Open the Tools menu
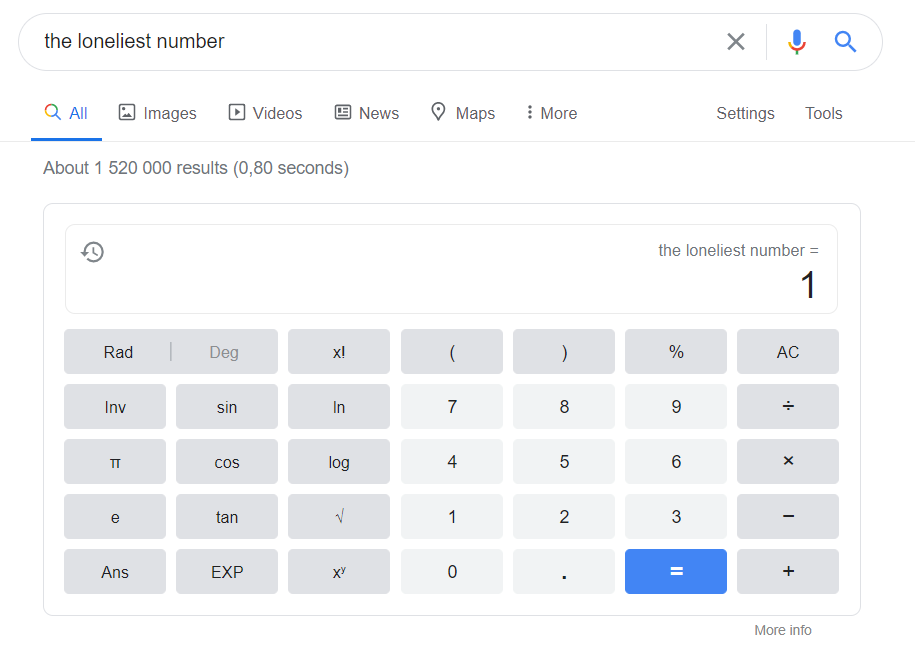915x651 pixels. 823,113
